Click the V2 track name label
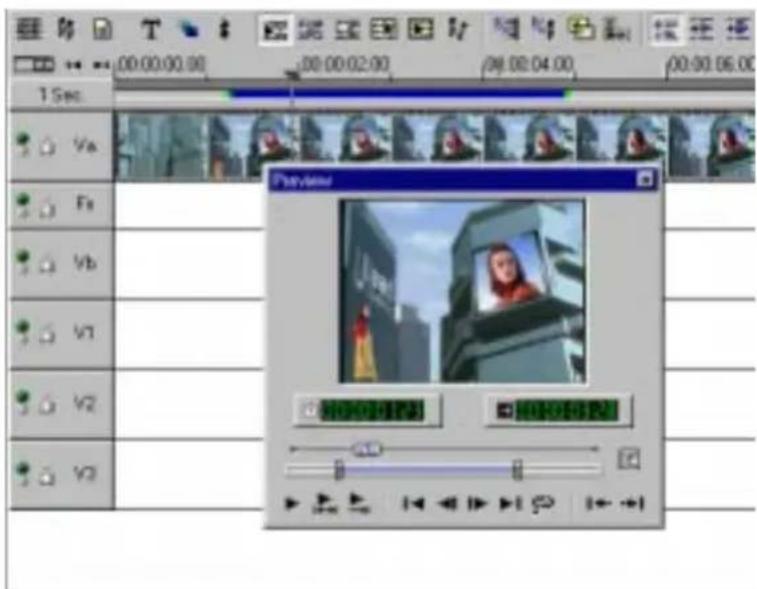Image resolution: width=757 pixels, height=589 pixels. tap(84, 403)
